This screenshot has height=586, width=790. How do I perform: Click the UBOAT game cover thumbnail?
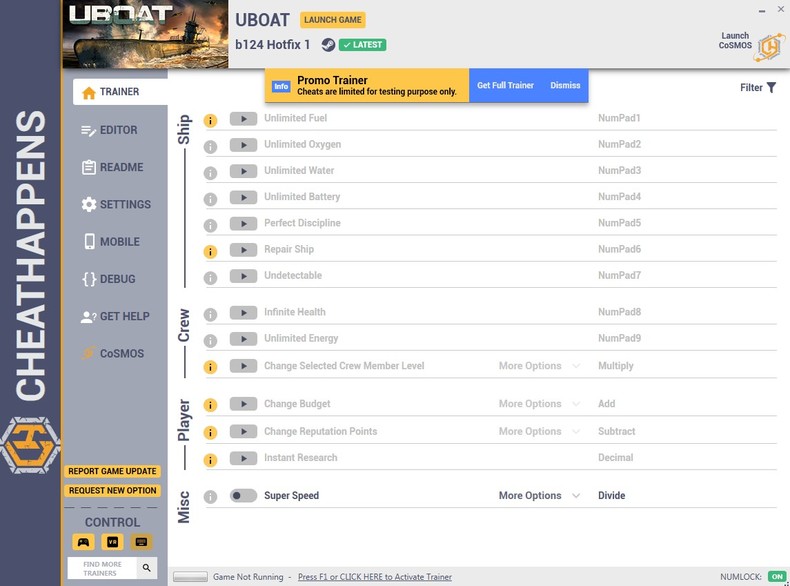145,34
